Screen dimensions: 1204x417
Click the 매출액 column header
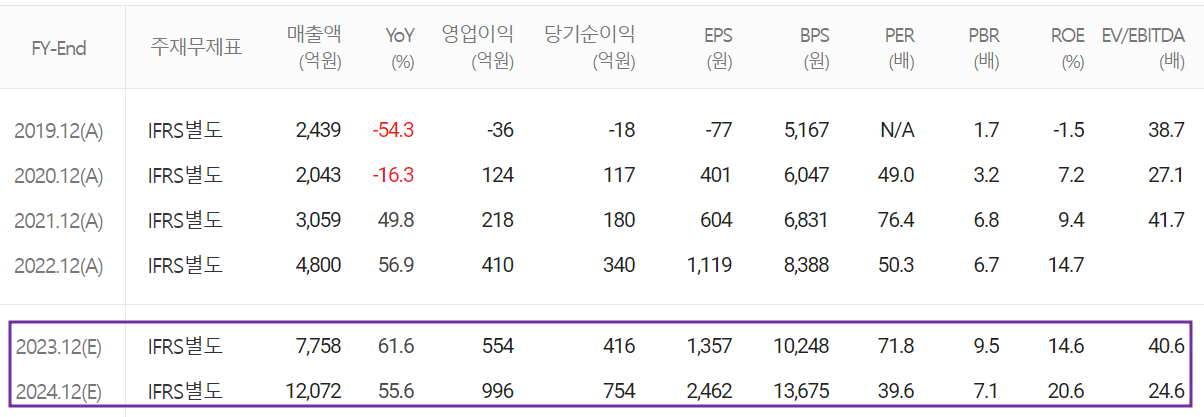click(313, 47)
